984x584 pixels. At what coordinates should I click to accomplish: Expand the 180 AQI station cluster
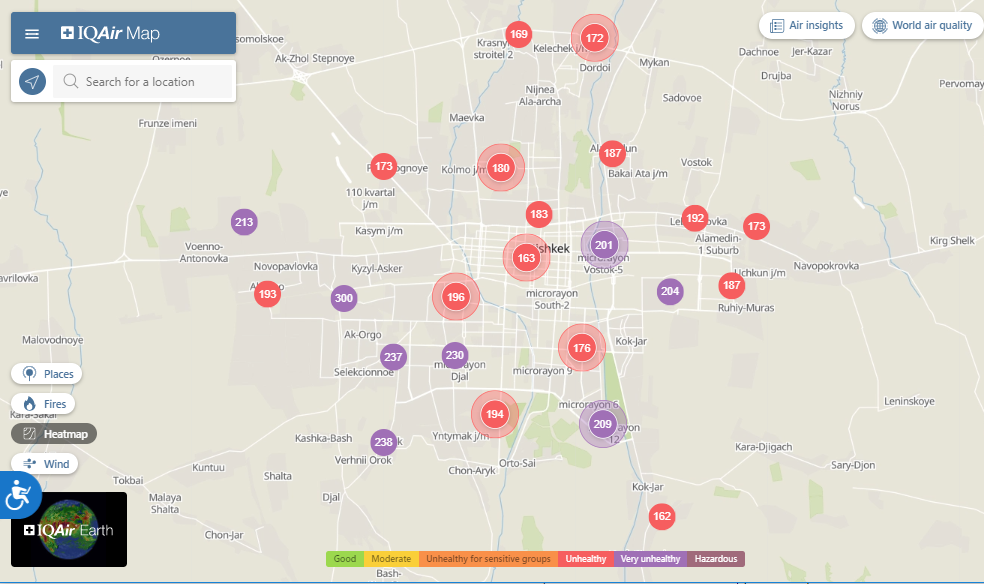(x=501, y=168)
